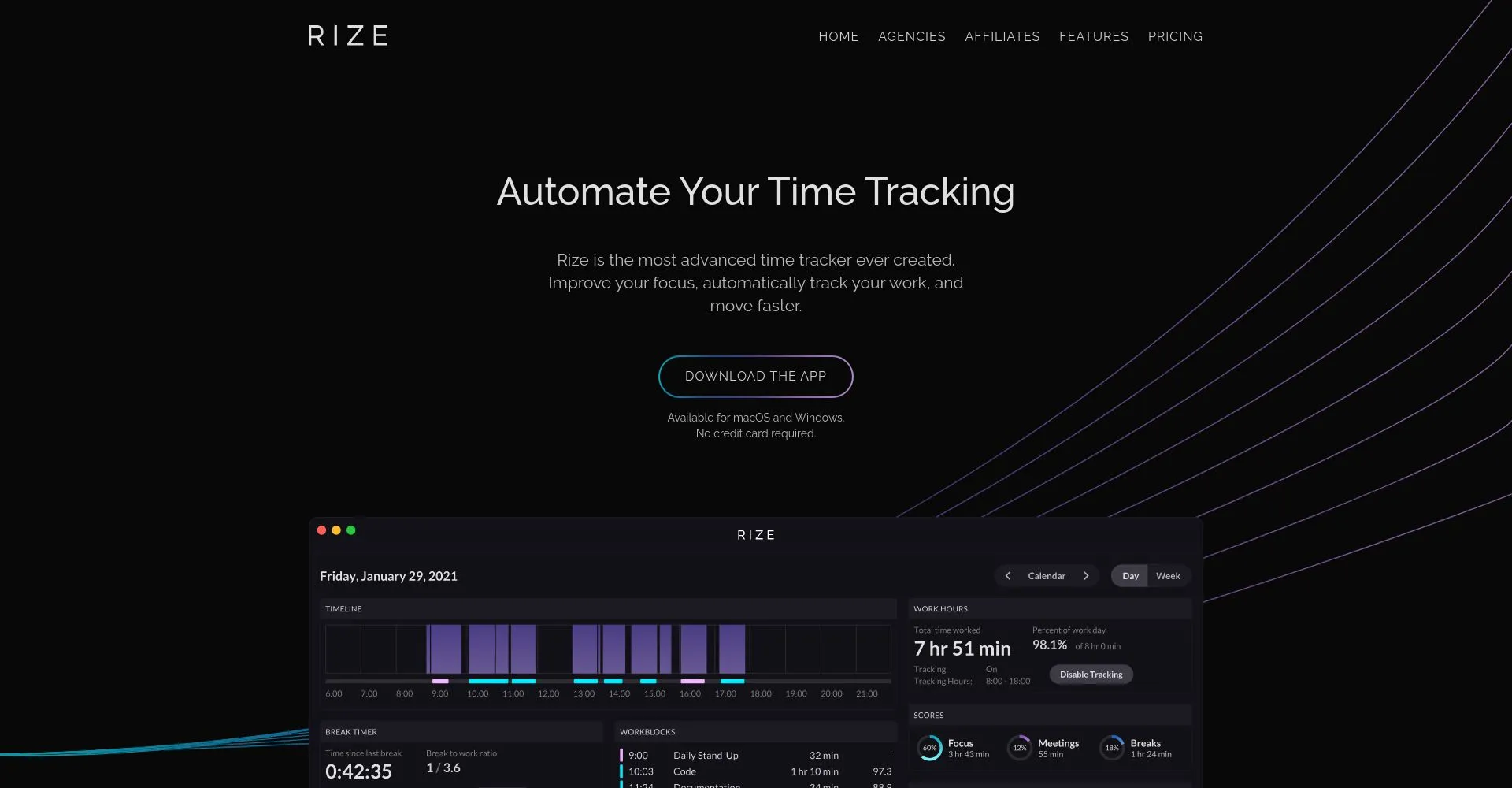Image resolution: width=1512 pixels, height=788 pixels.
Task: Click the 0:42:35 break timer value
Action: (358, 772)
